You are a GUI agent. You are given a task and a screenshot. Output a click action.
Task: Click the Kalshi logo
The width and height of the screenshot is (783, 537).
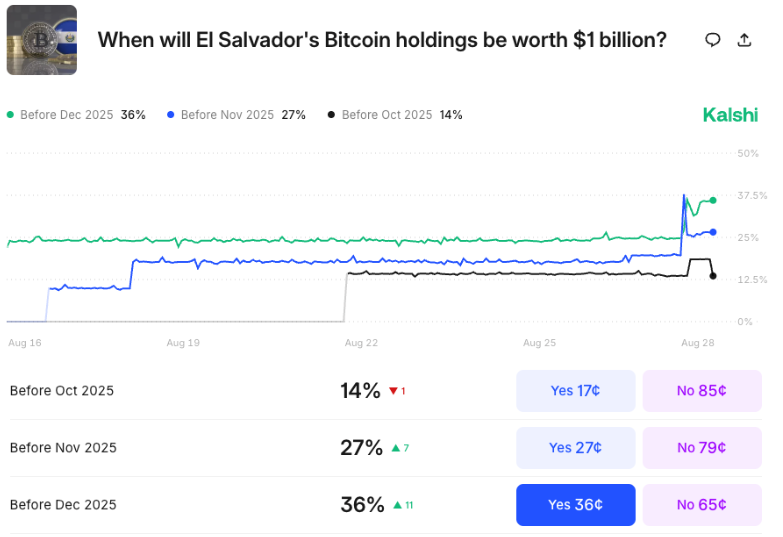pyautogui.click(x=730, y=115)
